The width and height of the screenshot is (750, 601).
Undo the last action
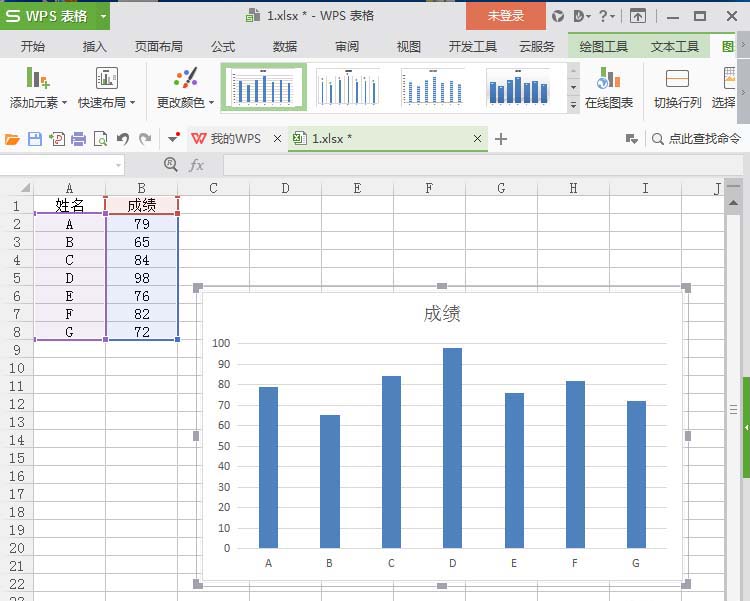(x=123, y=139)
